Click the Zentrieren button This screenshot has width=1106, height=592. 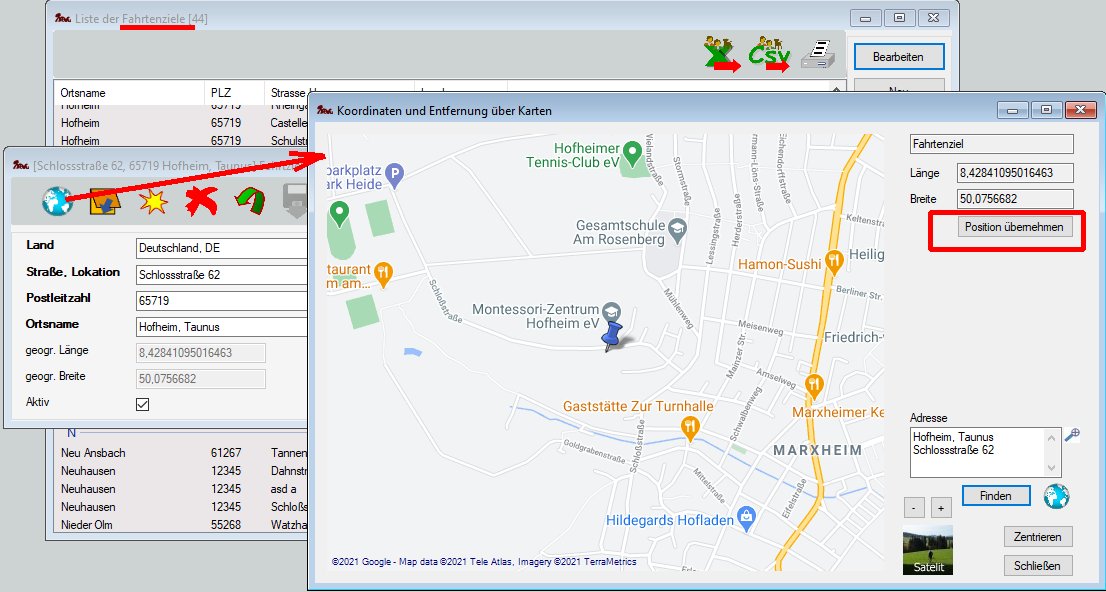coord(1038,537)
